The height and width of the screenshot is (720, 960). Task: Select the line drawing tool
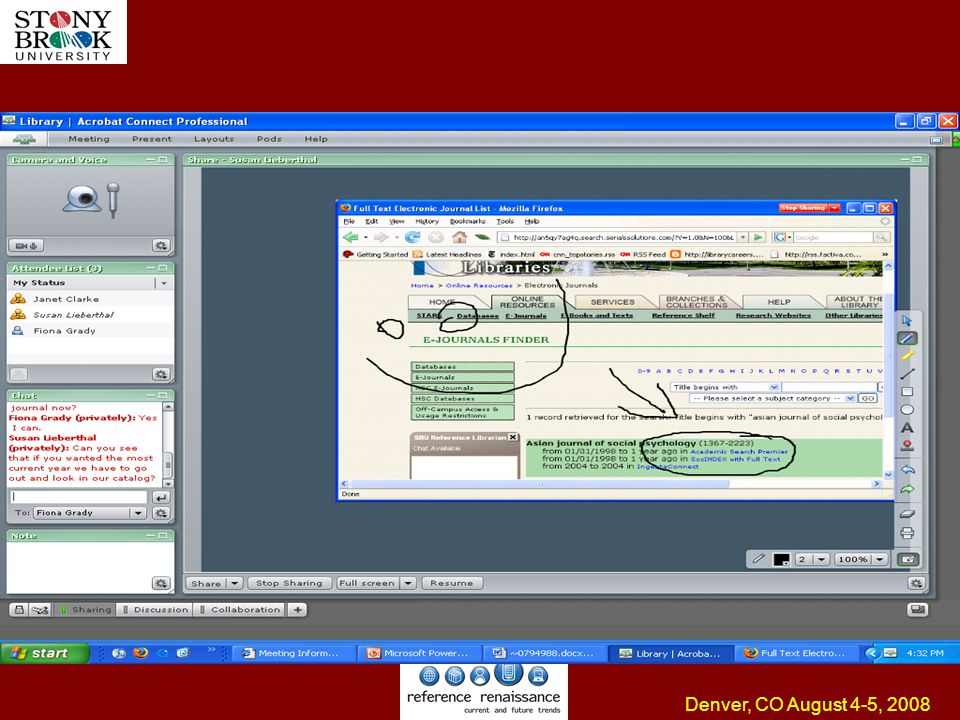pos(907,373)
